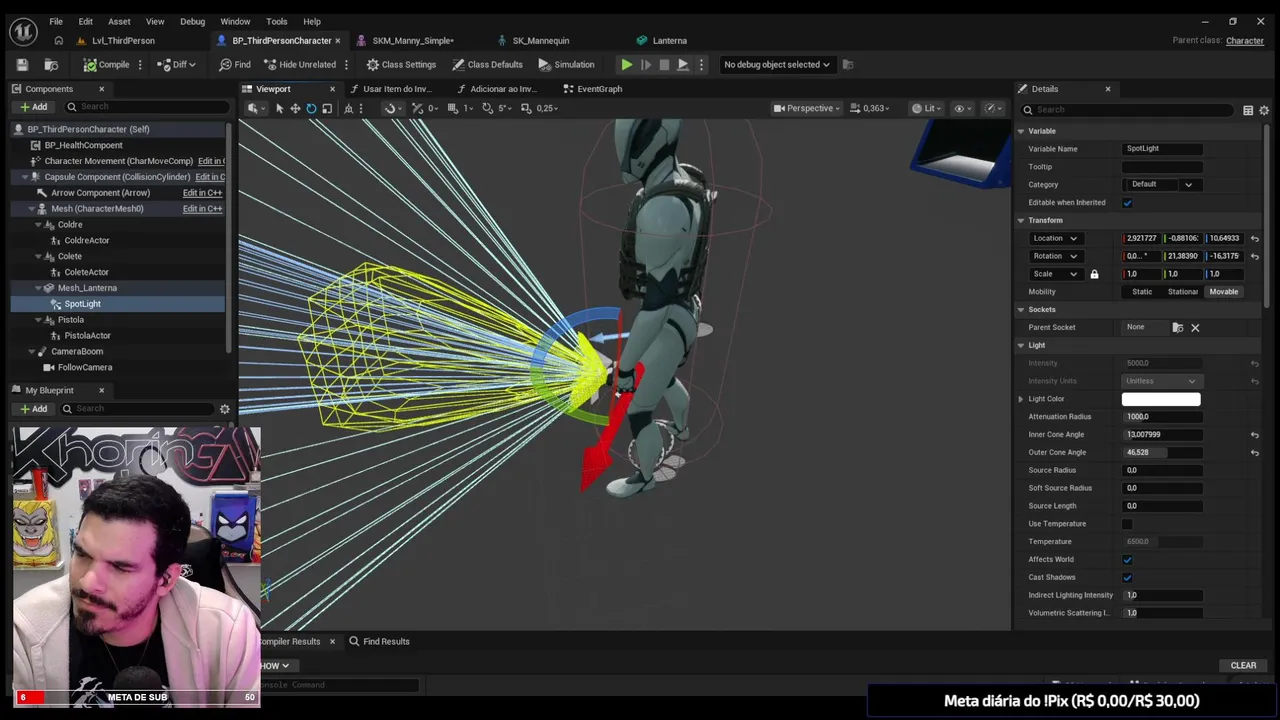1280x720 pixels.
Task: Click the Unreal Engine logo icon
Action: (x=23, y=31)
